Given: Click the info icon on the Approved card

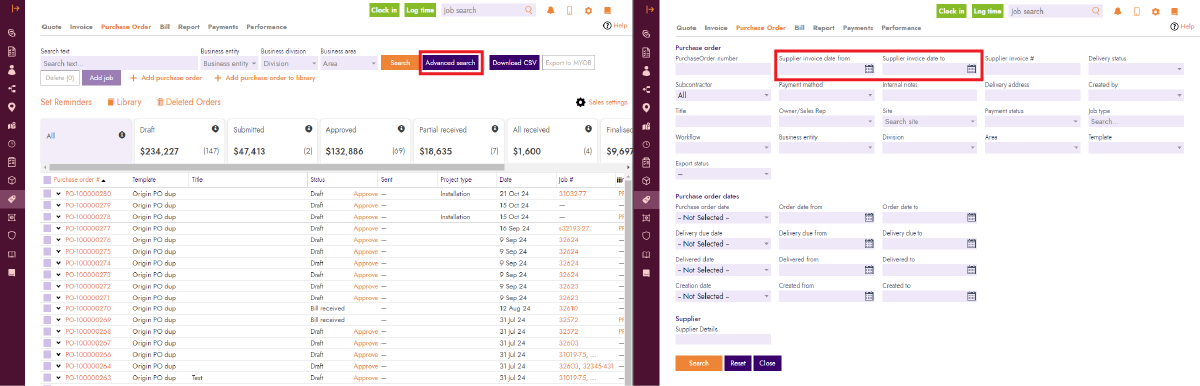Looking at the screenshot, I should (401, 129).
